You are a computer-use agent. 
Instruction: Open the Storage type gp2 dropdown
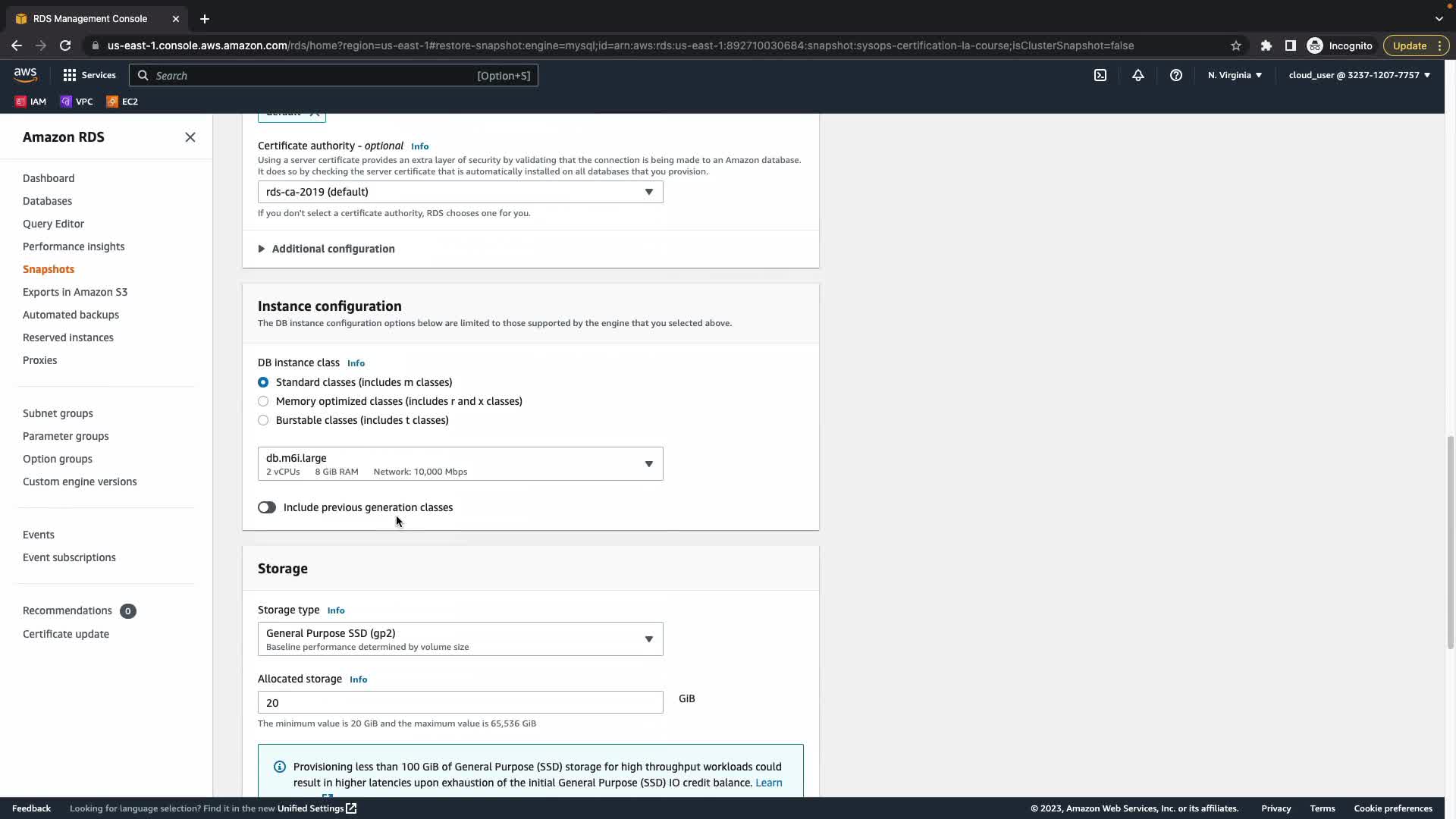pos(460,639)
